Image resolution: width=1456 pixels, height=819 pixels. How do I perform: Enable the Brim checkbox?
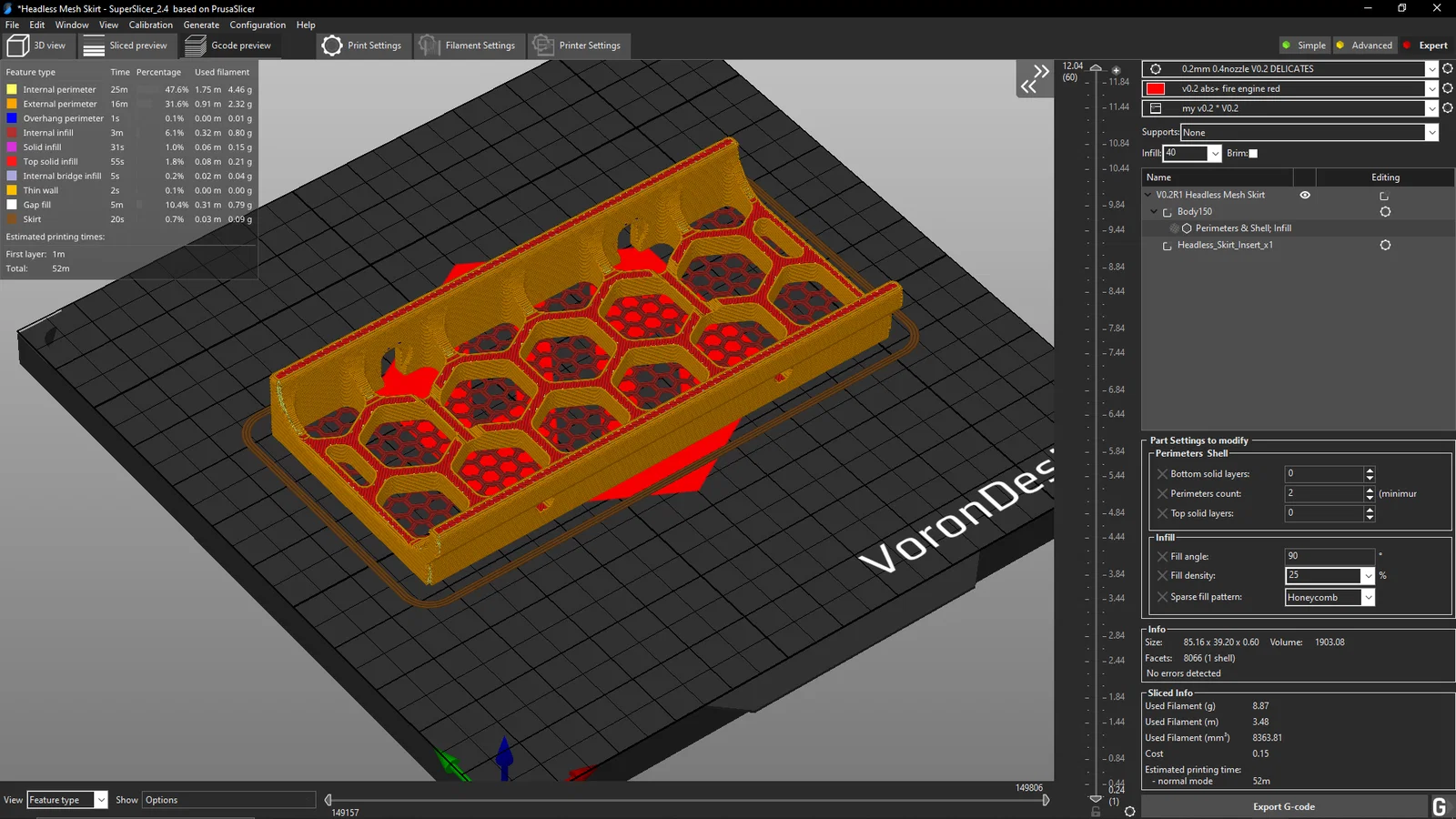tap(1253, 153)
